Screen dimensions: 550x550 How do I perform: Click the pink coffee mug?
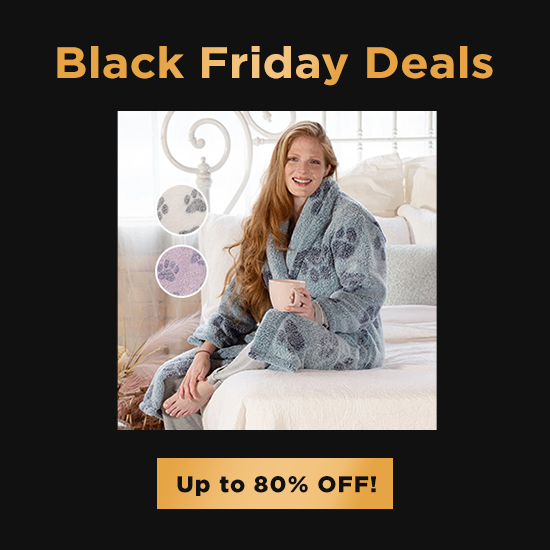tap(286, 295)
